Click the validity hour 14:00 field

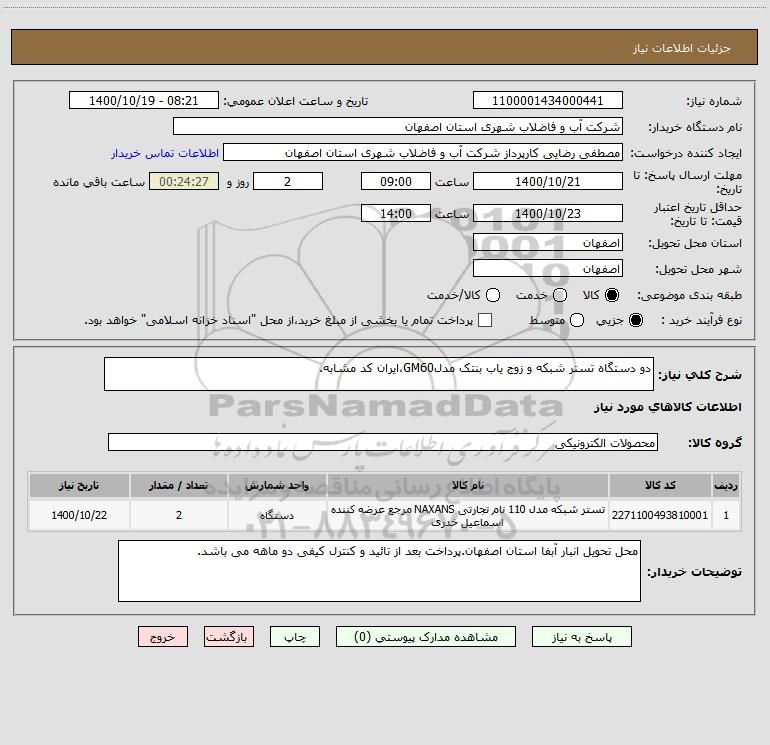(x=396, y=213)
